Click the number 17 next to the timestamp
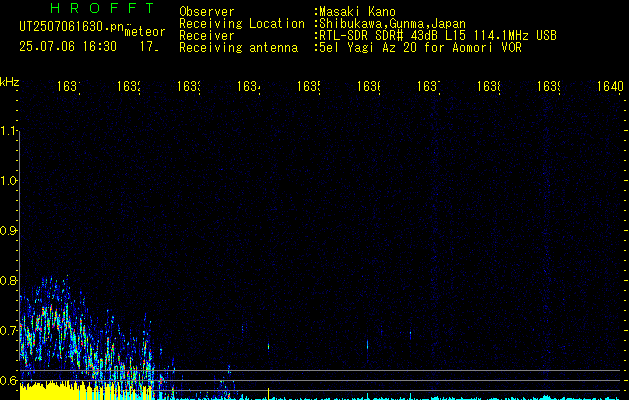629x400 pixels. click(x=149, y=47)
